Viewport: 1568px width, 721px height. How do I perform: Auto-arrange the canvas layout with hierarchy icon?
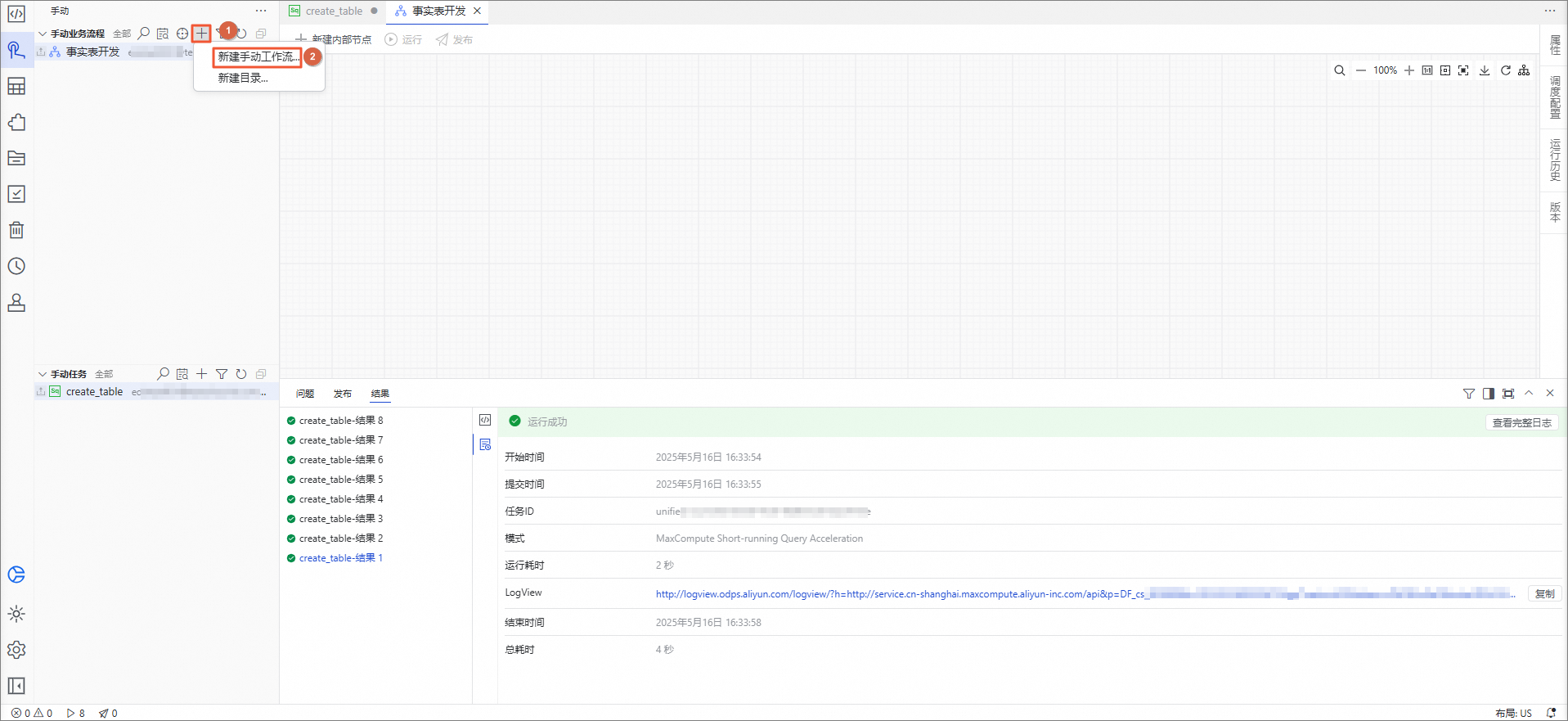(1524, 70)
